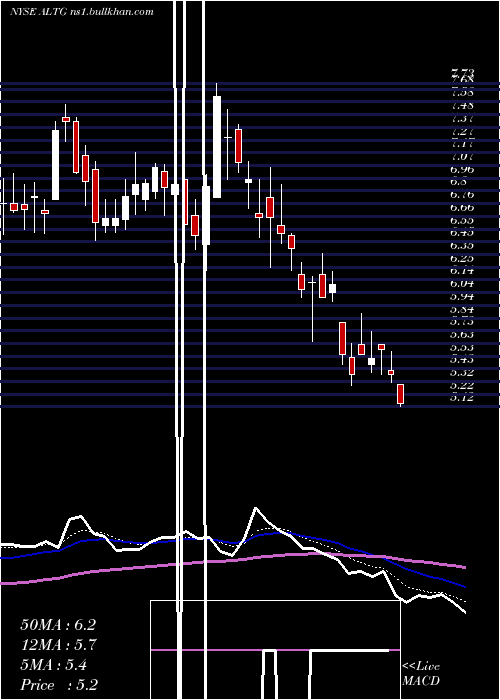
Task: Click inside the MACD histogram box
Action: coord(275,650)
